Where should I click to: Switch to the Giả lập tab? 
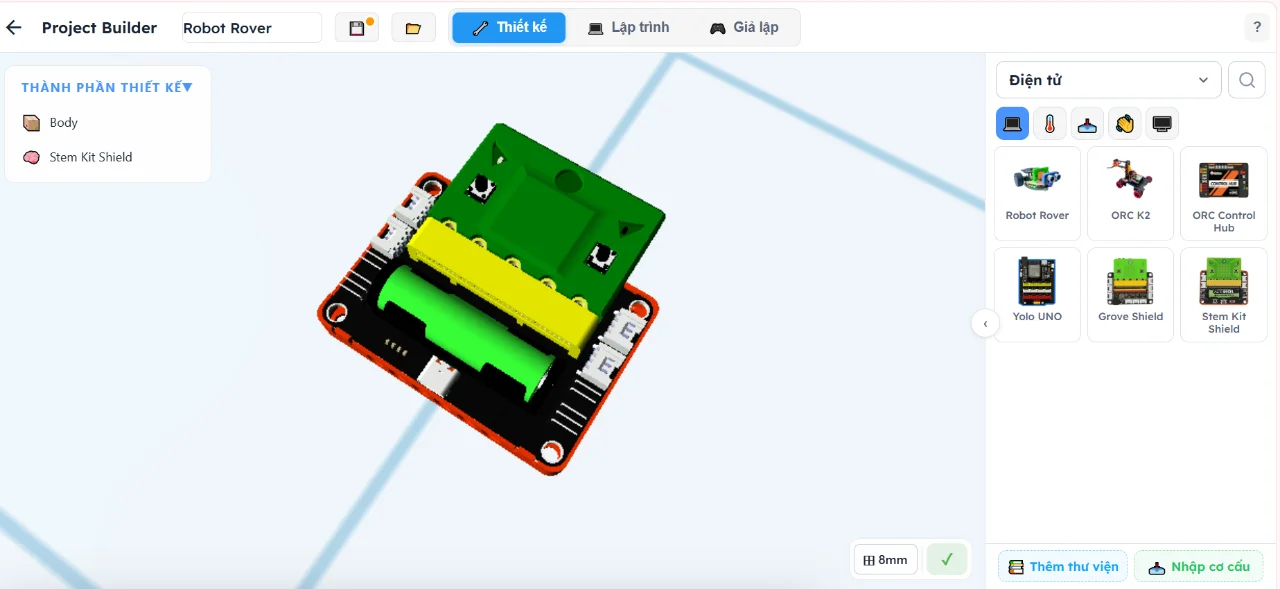pos(744,28)
